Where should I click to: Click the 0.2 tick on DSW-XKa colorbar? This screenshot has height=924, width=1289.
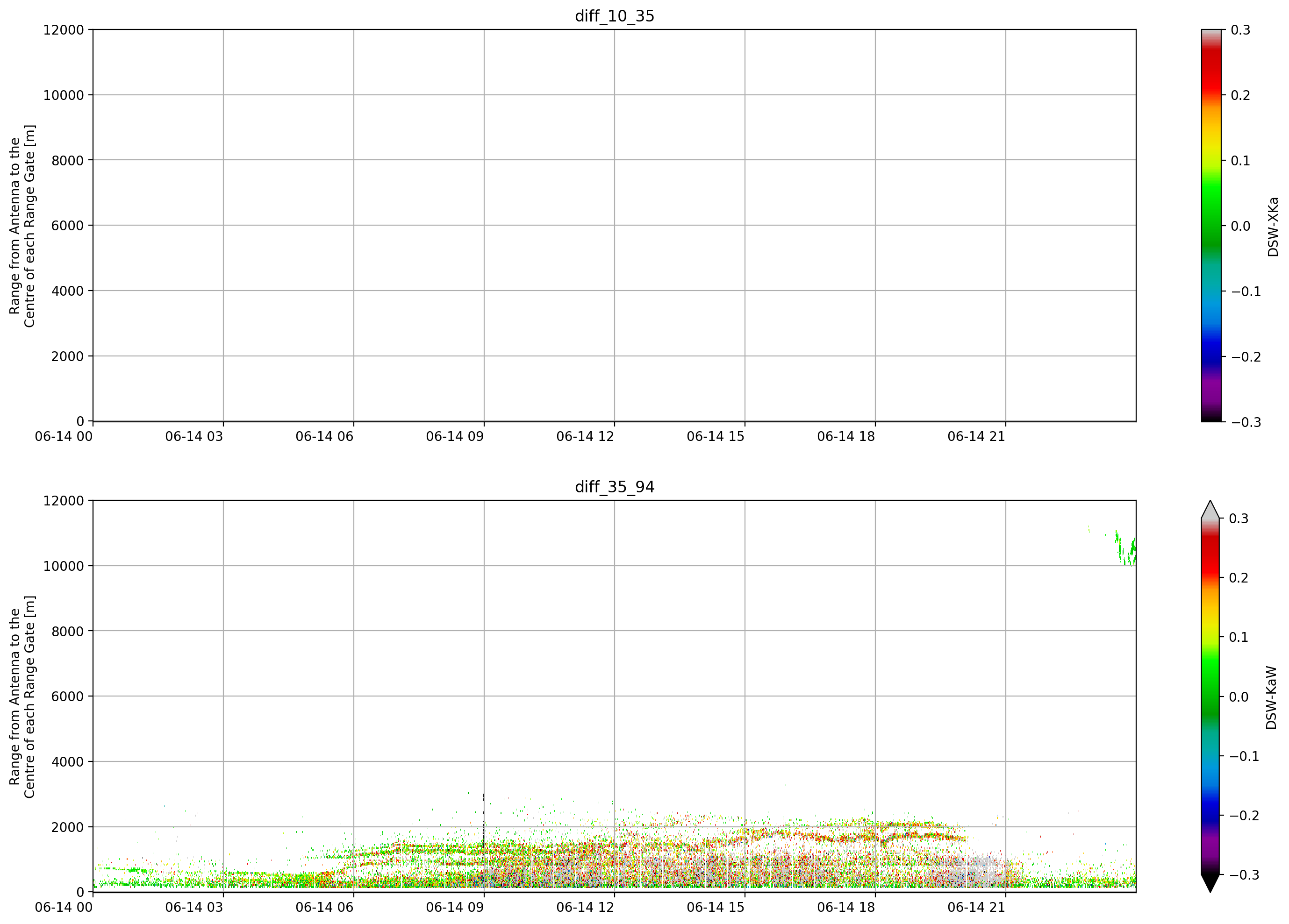(1241, 95)
